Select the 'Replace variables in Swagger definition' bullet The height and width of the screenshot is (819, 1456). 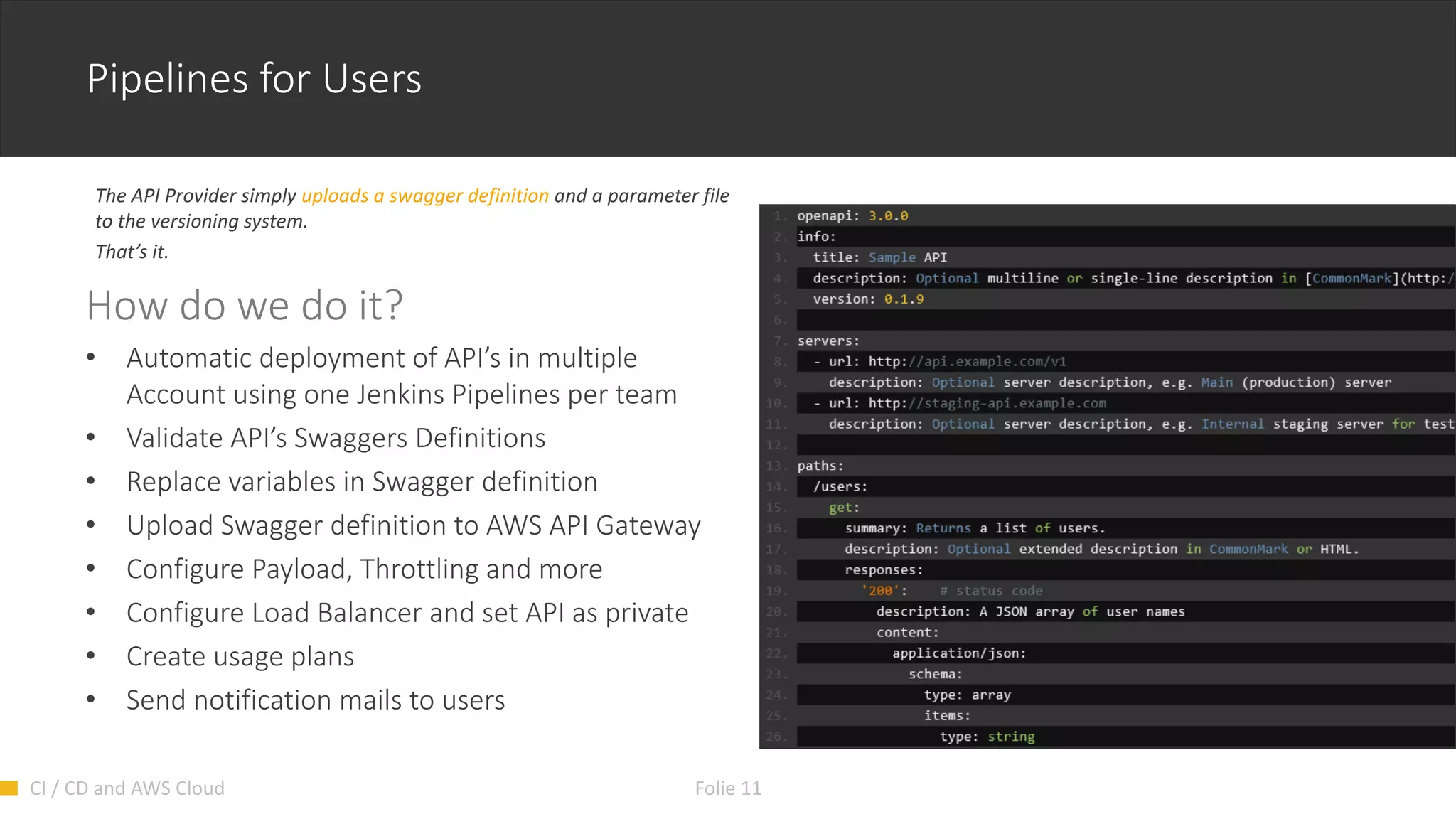(361, 482)
